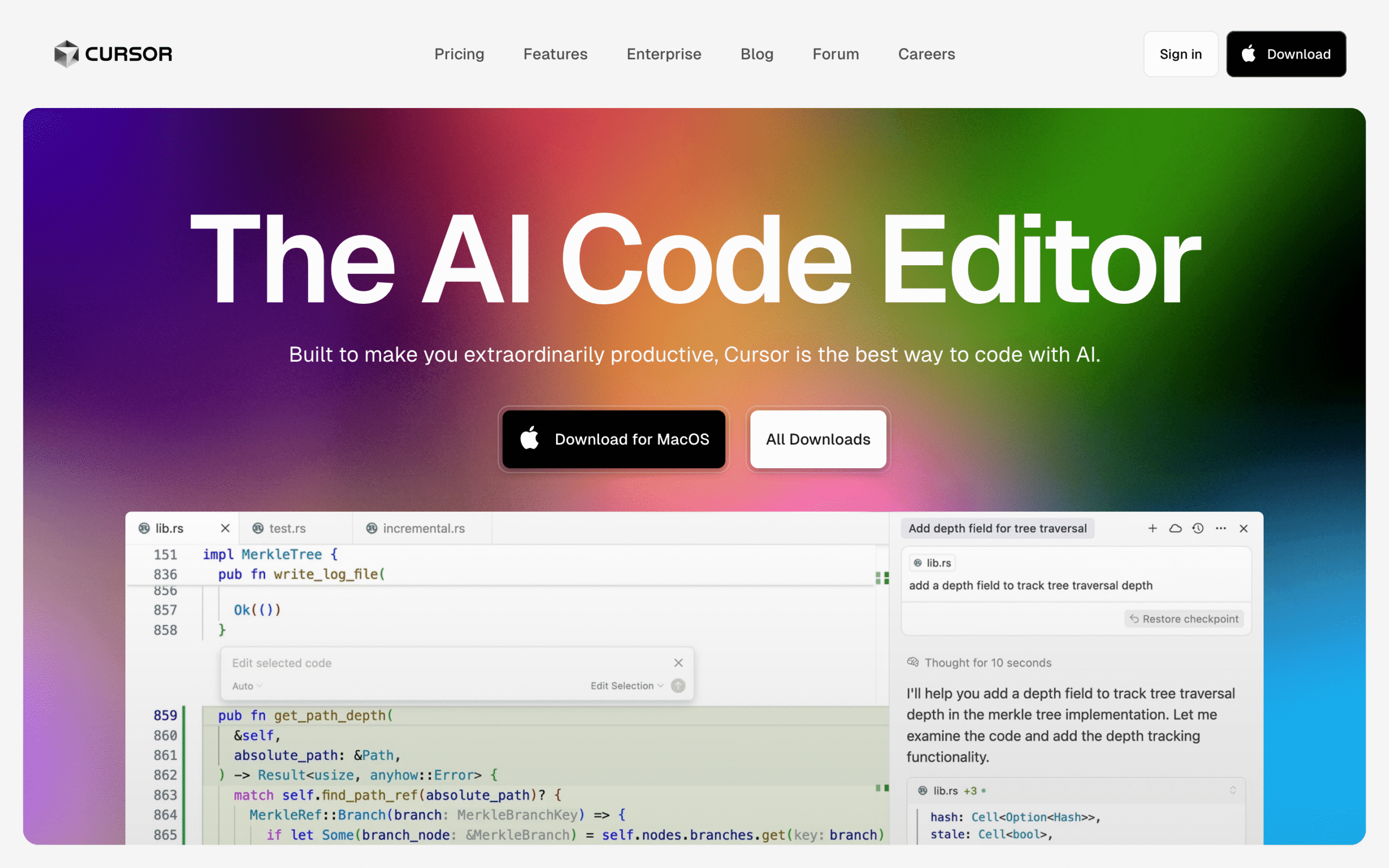Open the chat panel more options menu

pyautogui.click(x=1220, y=528)
